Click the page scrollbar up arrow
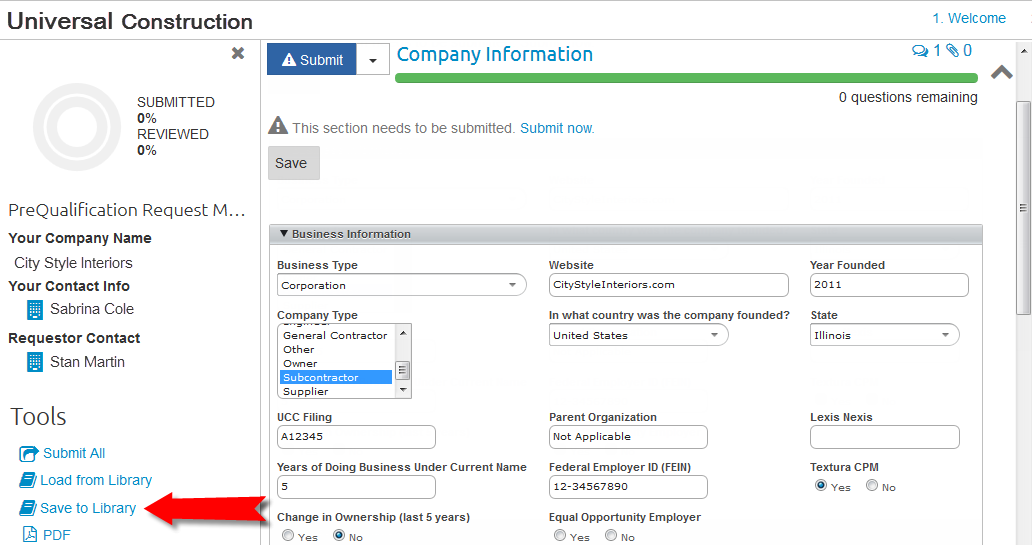Viewport: 1032px width, 545px height. pos(1023,51)
